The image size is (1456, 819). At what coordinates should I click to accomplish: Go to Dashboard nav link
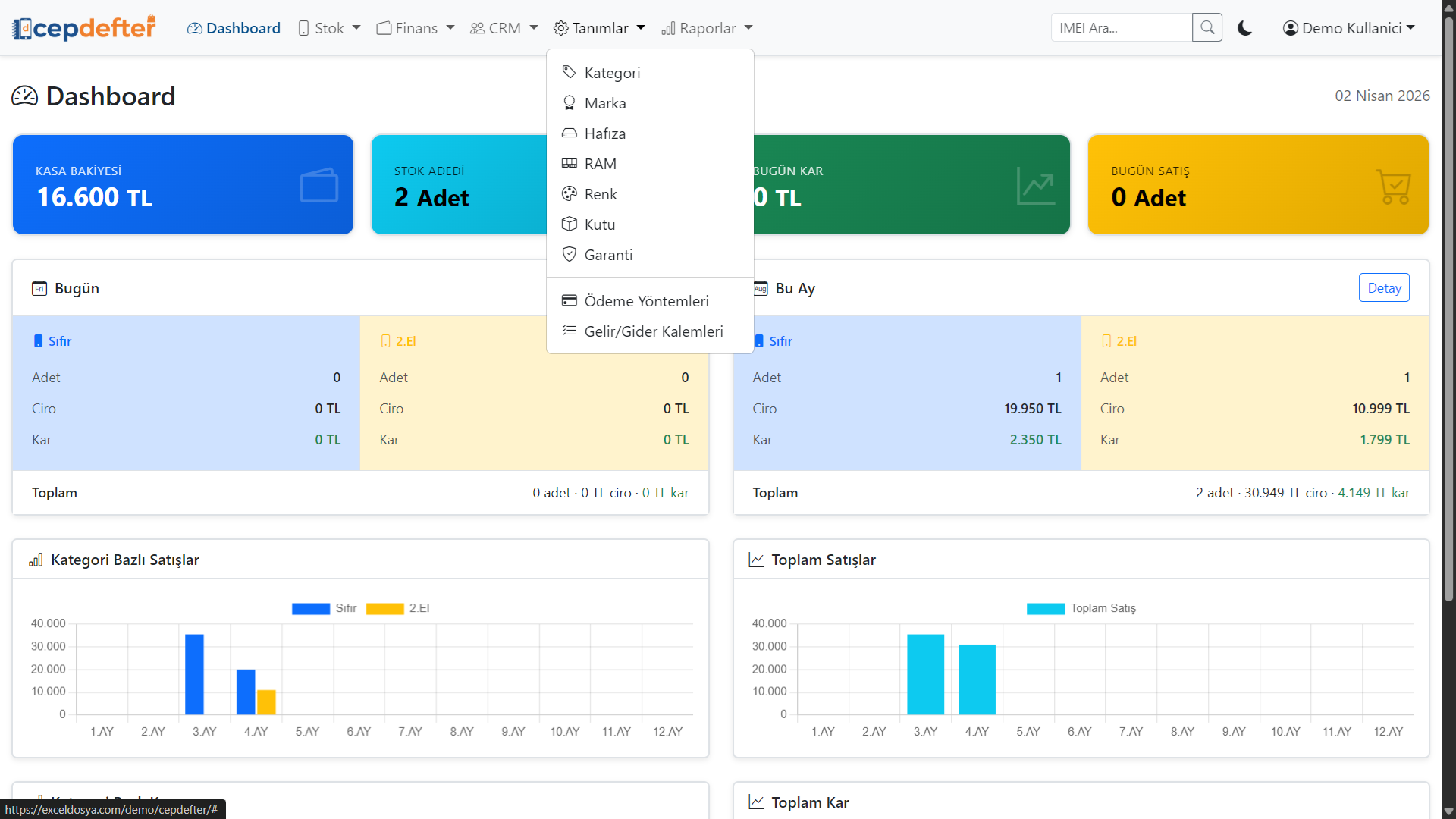click(x=234, y=28)
